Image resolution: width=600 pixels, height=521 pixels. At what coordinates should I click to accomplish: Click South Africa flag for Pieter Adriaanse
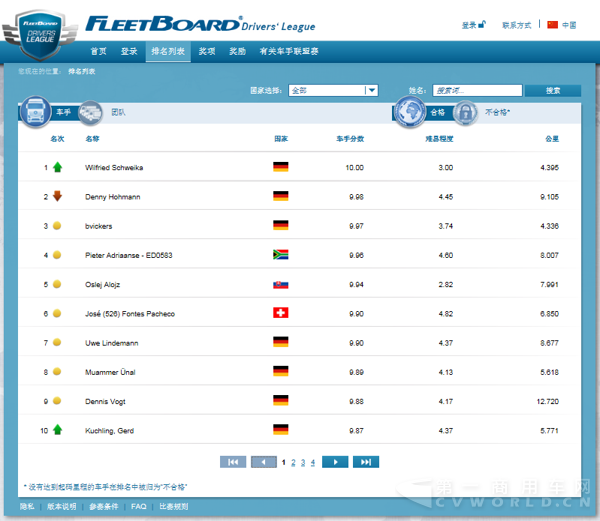280,254
